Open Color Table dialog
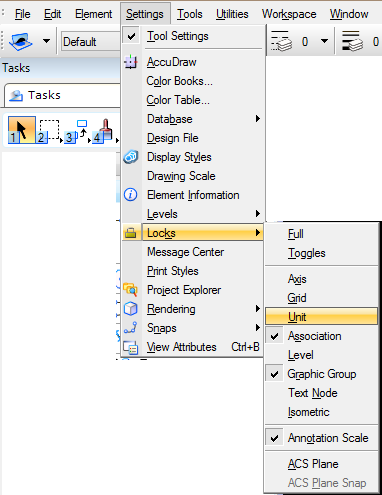The height and width of the screenshot is (495, 382). click(x=178, y=100)
